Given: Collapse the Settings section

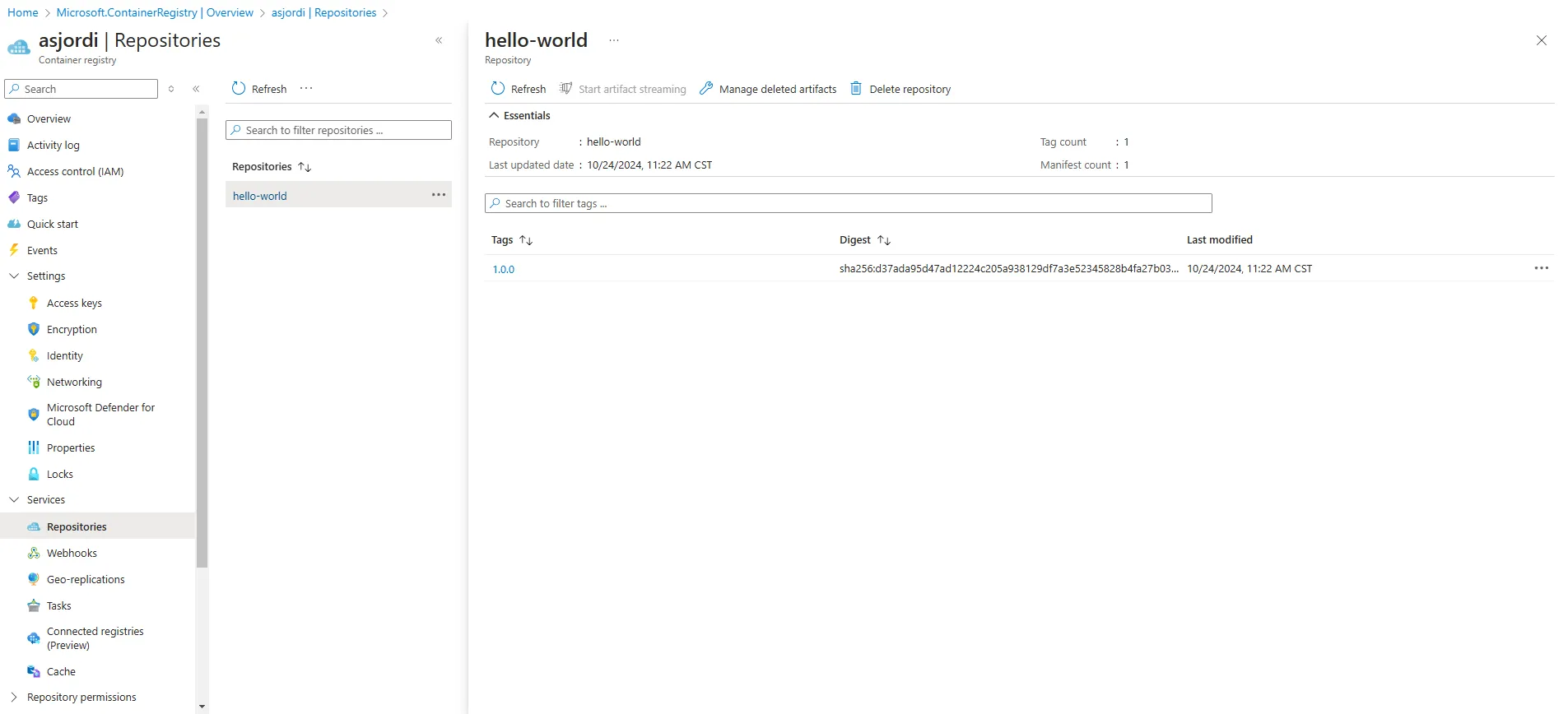Looking at the screenshot, I should [x=14, y=276].
